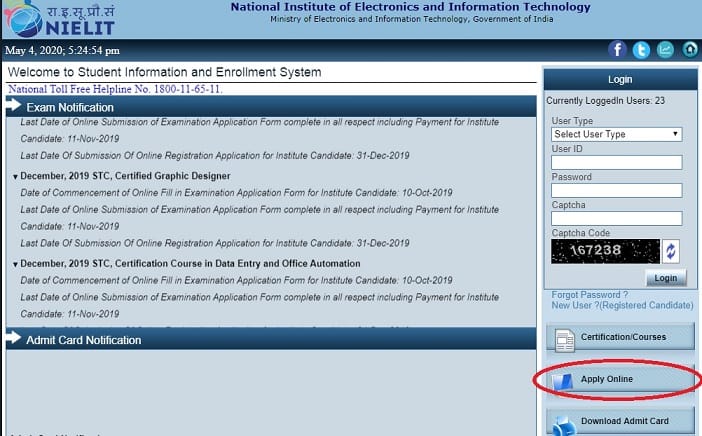
Task: Open the Admit Card Notification section header
Action: point(83,340)
